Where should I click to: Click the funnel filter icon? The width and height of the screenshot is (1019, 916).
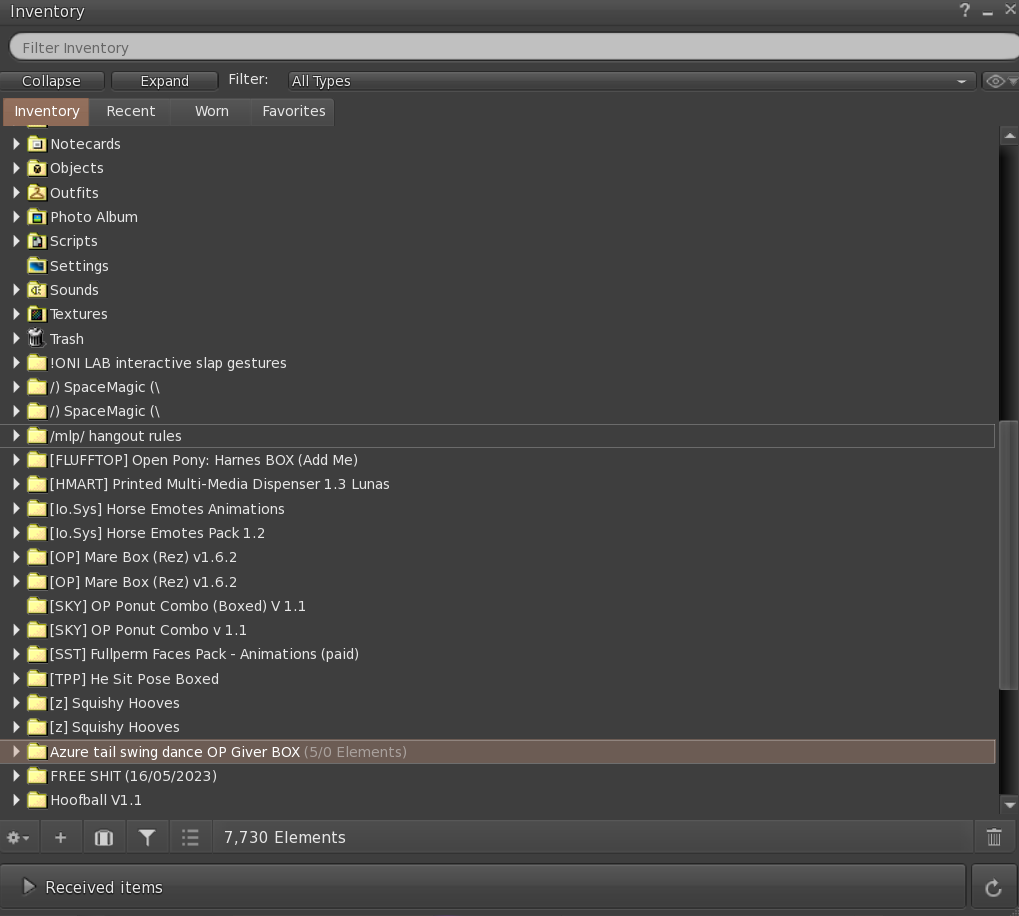click(147, 837)
